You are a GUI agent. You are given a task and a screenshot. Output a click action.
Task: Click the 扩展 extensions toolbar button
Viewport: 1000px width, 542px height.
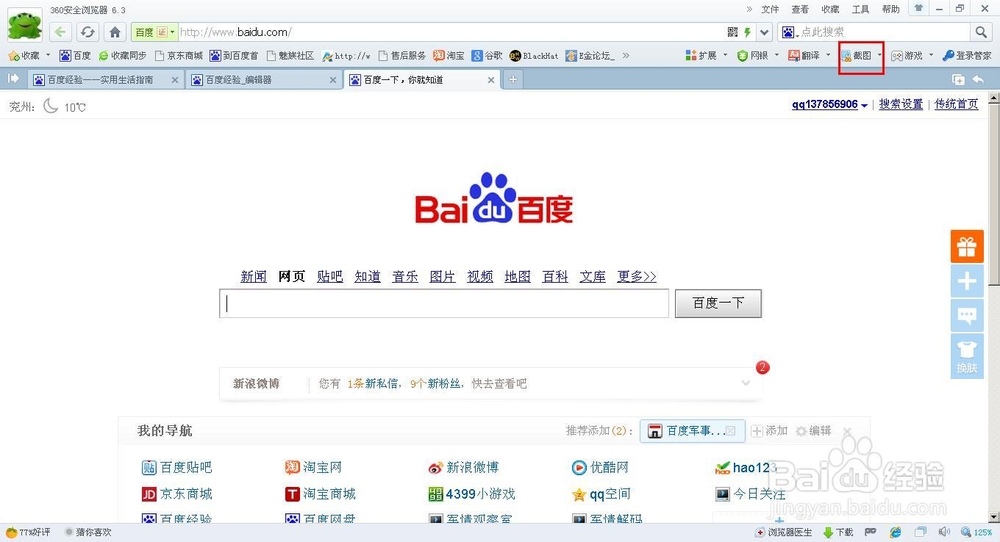pyautogui.click(x=701, y=56)
